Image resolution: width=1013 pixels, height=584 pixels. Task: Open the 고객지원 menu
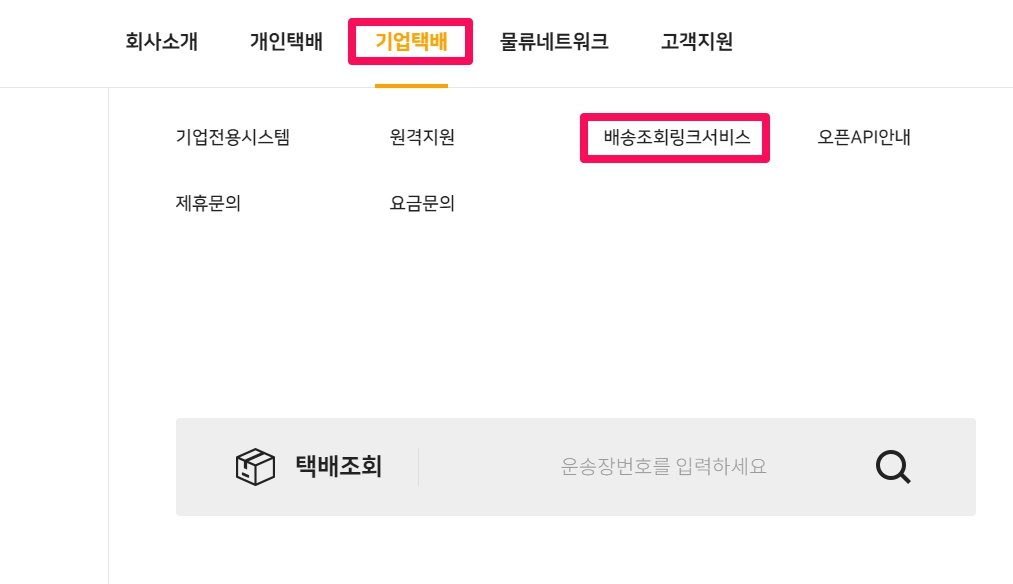(x=696, y=41)
